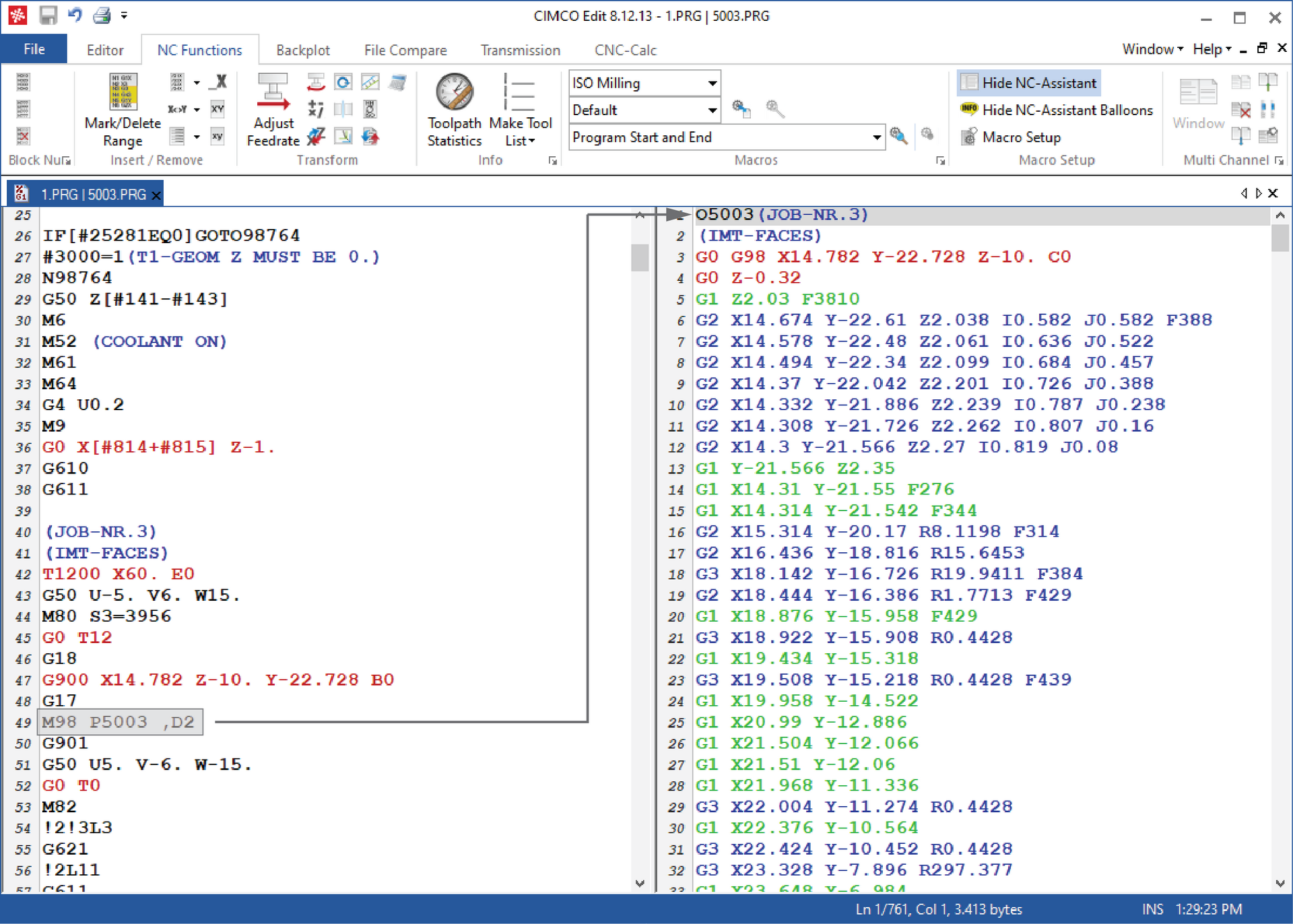Select the 1.PRG | 5003.PRG document tab
Viewport: 1293px width, 924px height.
pos(86,194)
